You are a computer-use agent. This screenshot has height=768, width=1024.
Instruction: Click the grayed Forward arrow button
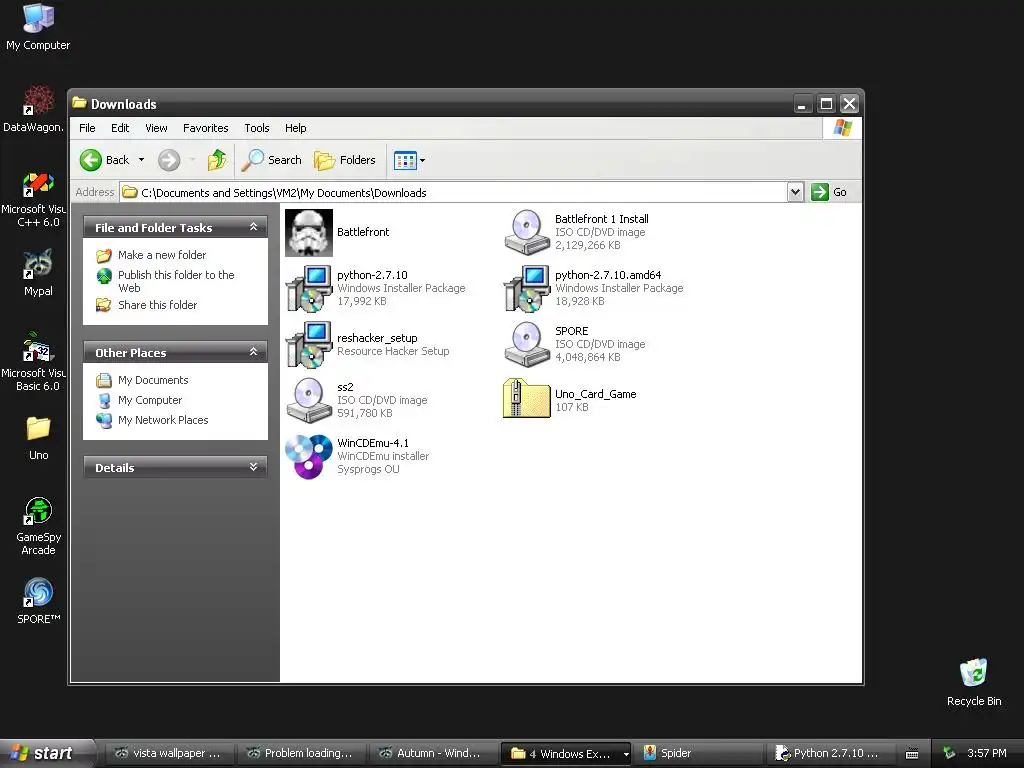(169, 160)
